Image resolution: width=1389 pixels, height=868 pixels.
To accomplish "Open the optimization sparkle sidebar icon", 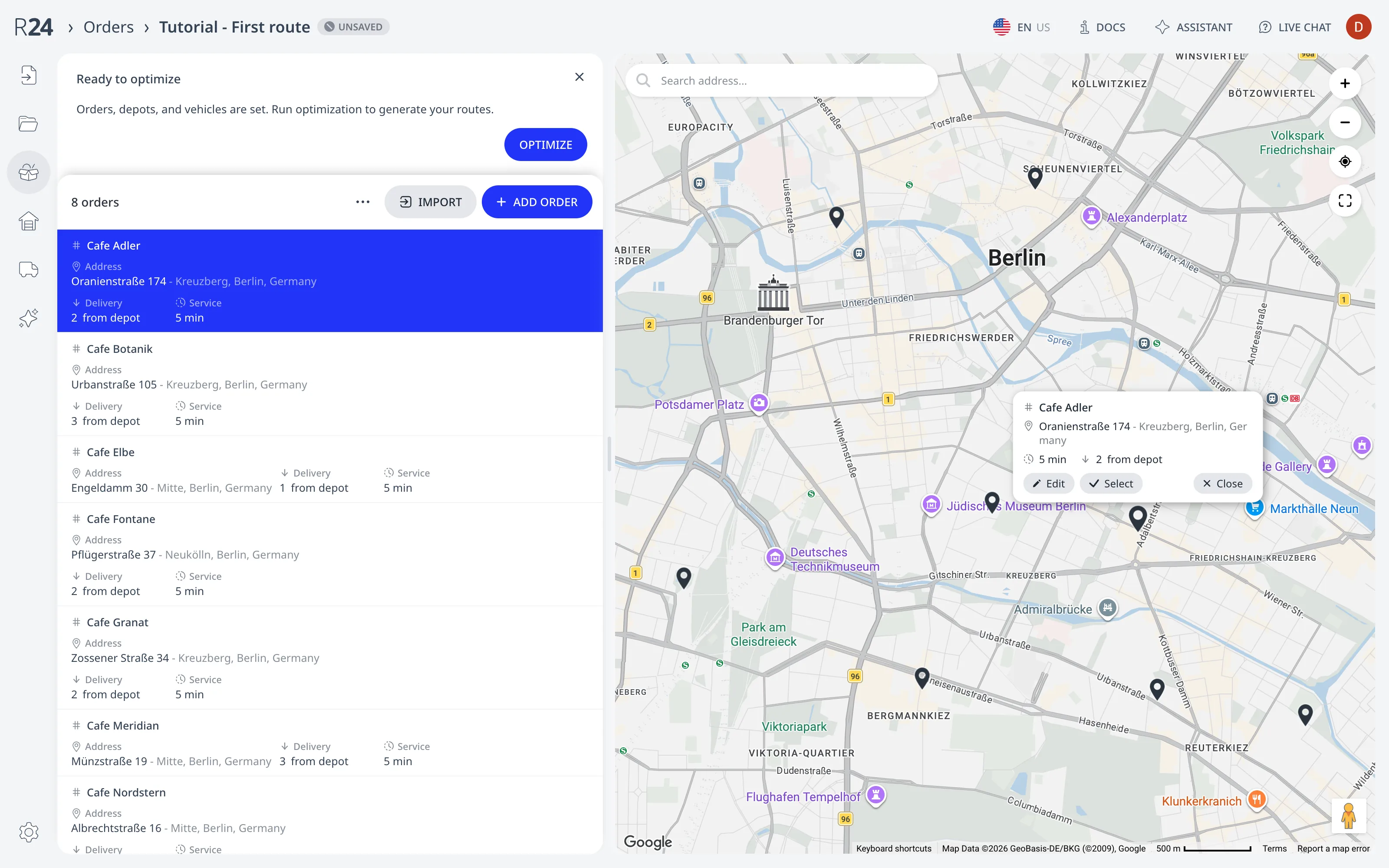I will pyautogui.click(x=28, y=318).
